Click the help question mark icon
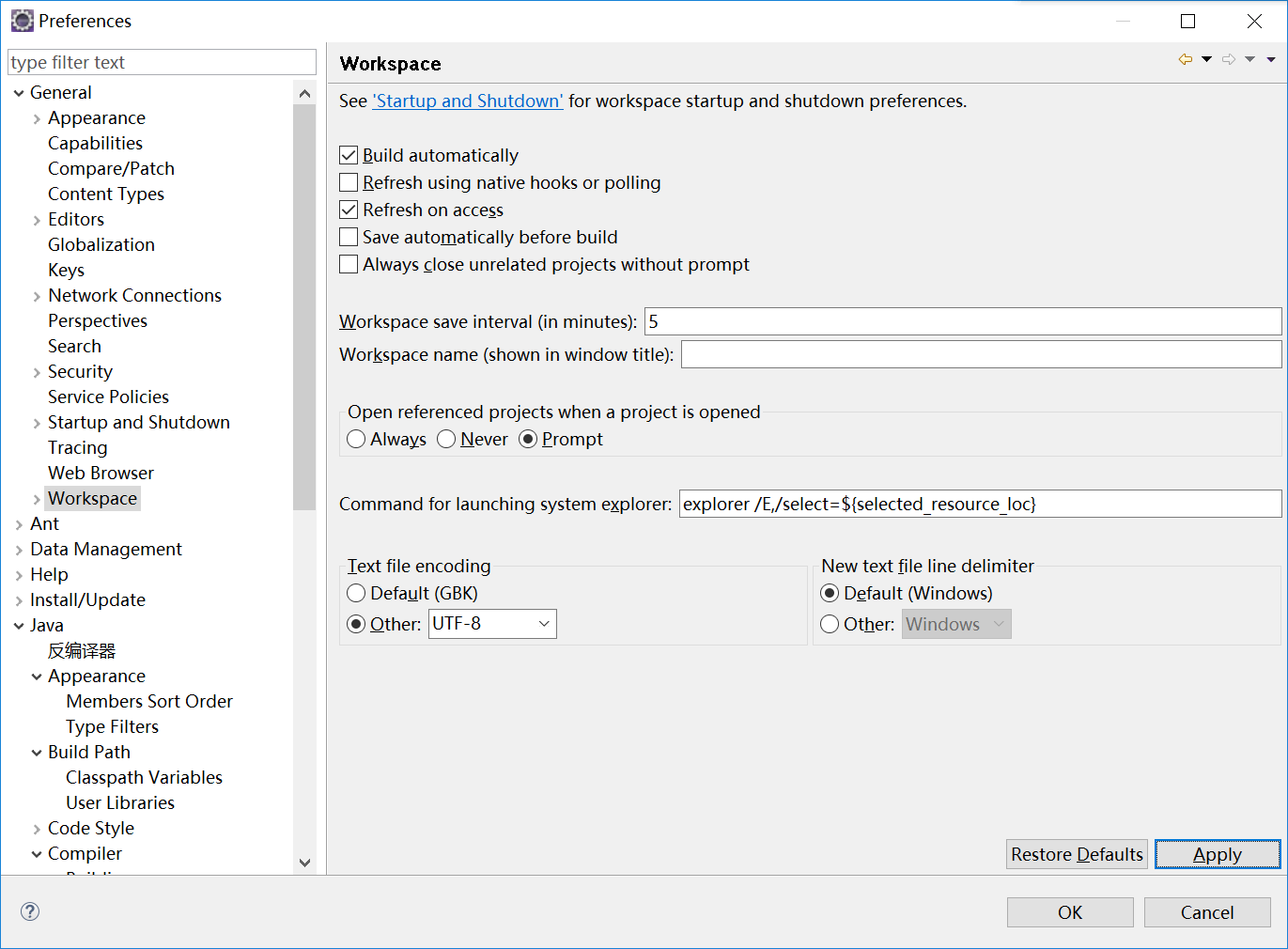1288x949 pixels. (30, 910)
